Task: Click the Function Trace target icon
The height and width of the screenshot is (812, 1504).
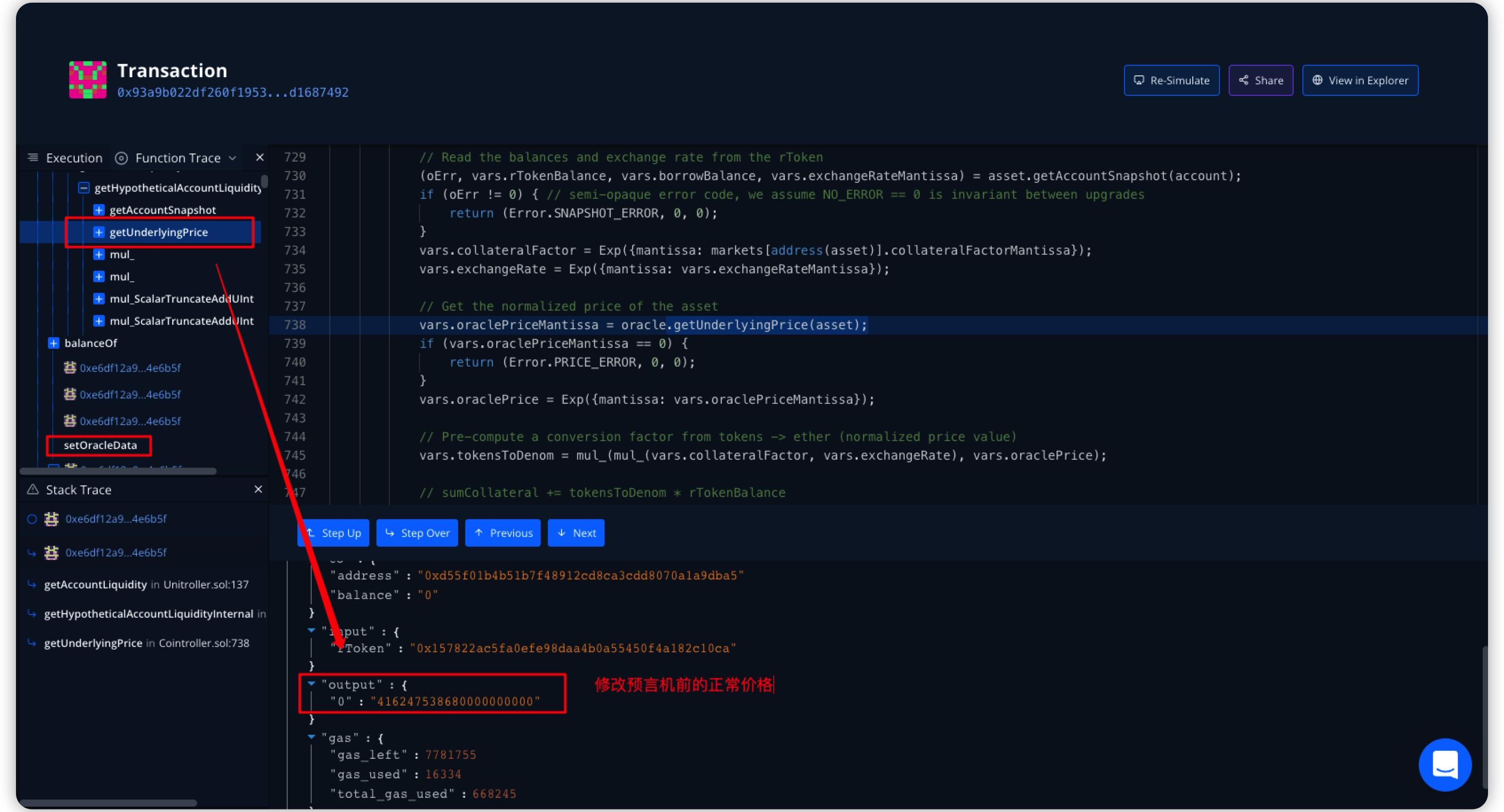Action: [x=122, y=158]
